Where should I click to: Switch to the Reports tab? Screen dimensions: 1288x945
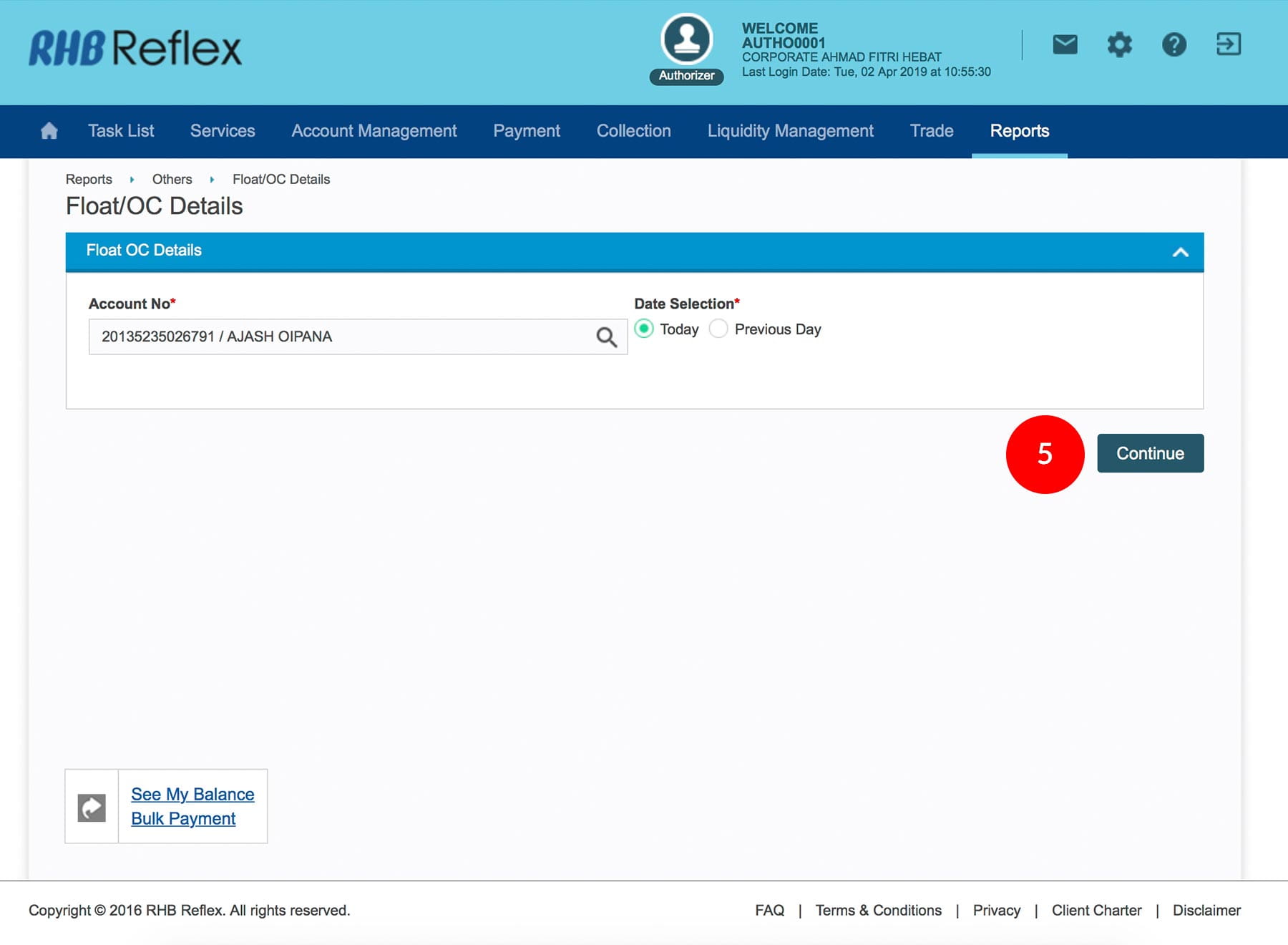click(1019, 131)
